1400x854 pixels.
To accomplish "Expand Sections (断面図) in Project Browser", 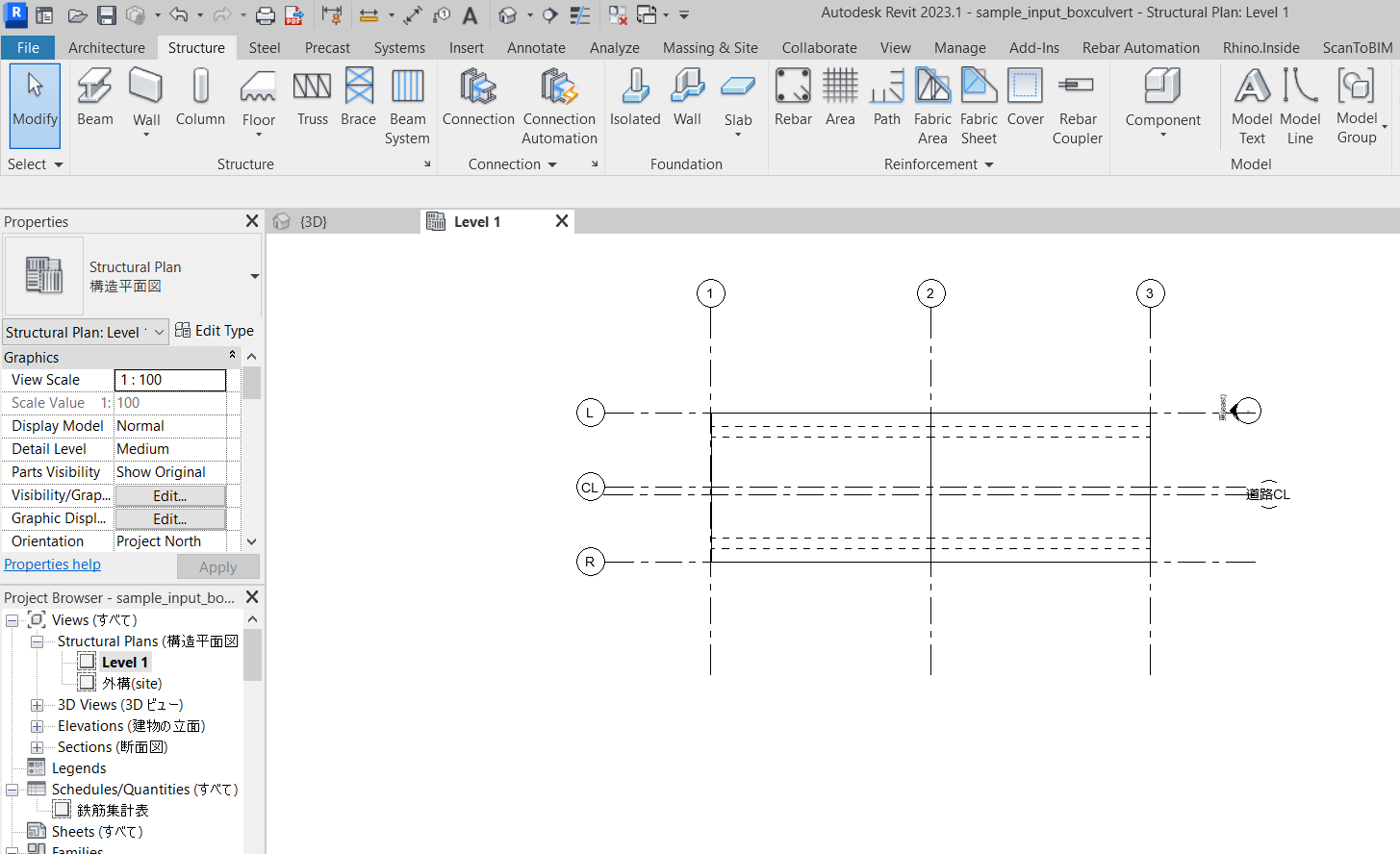I will [37, 746].
